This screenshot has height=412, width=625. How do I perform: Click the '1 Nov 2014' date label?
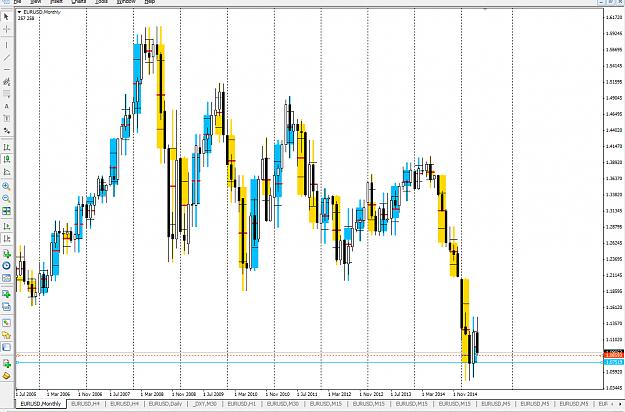pos(465,394)
